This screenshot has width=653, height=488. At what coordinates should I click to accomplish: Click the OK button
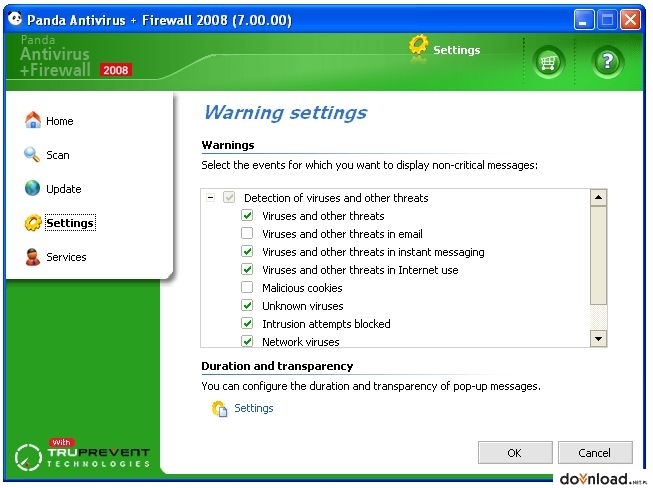(515, 453)
